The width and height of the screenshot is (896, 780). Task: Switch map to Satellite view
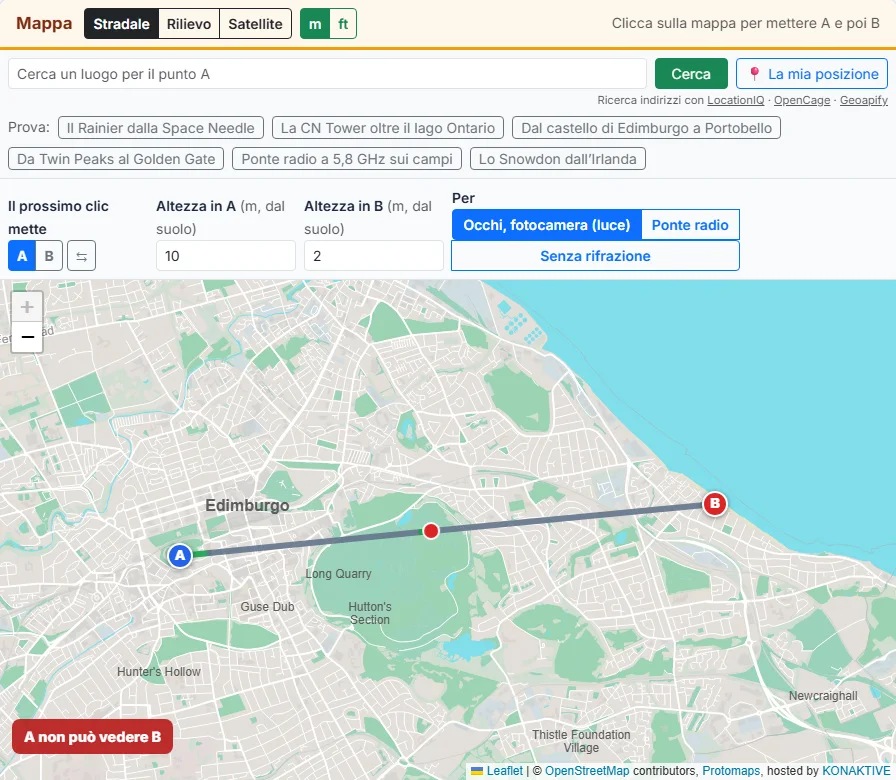tap(255, 24)
